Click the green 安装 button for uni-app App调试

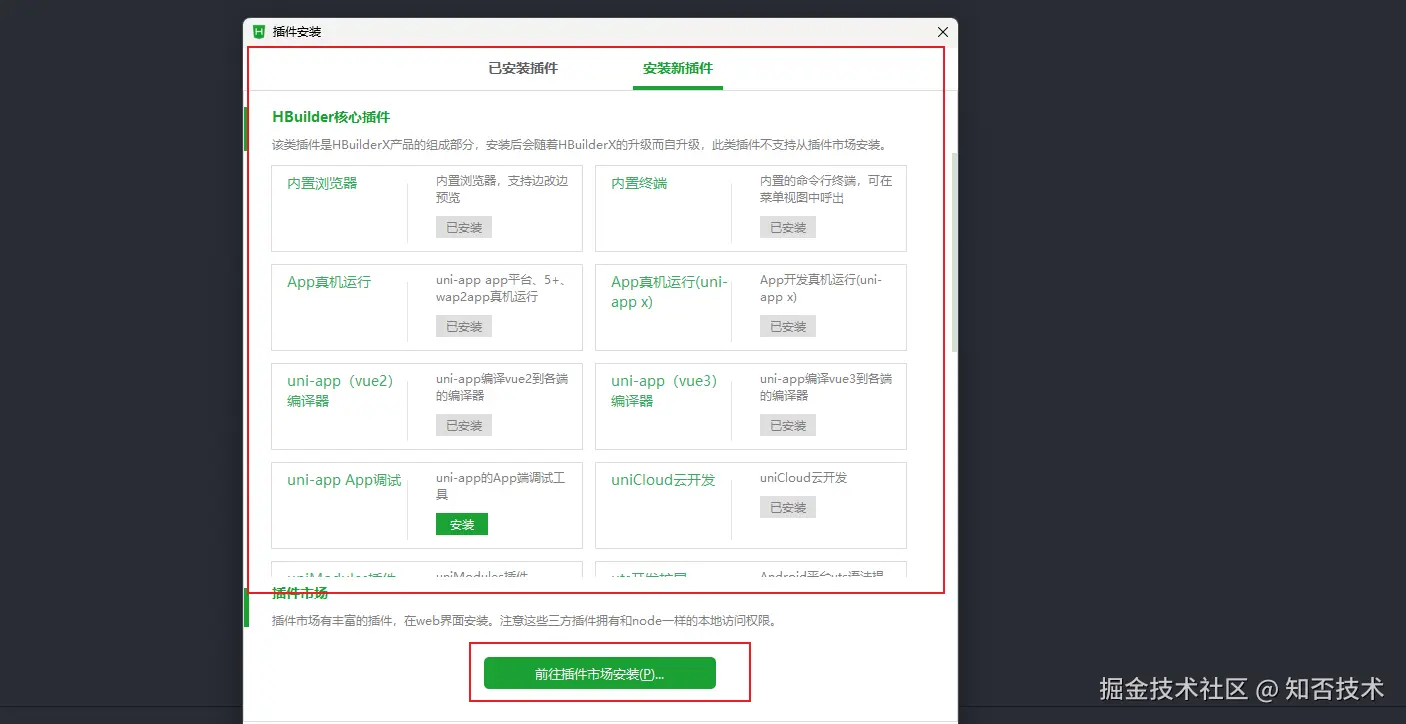(x=462, y=524)
